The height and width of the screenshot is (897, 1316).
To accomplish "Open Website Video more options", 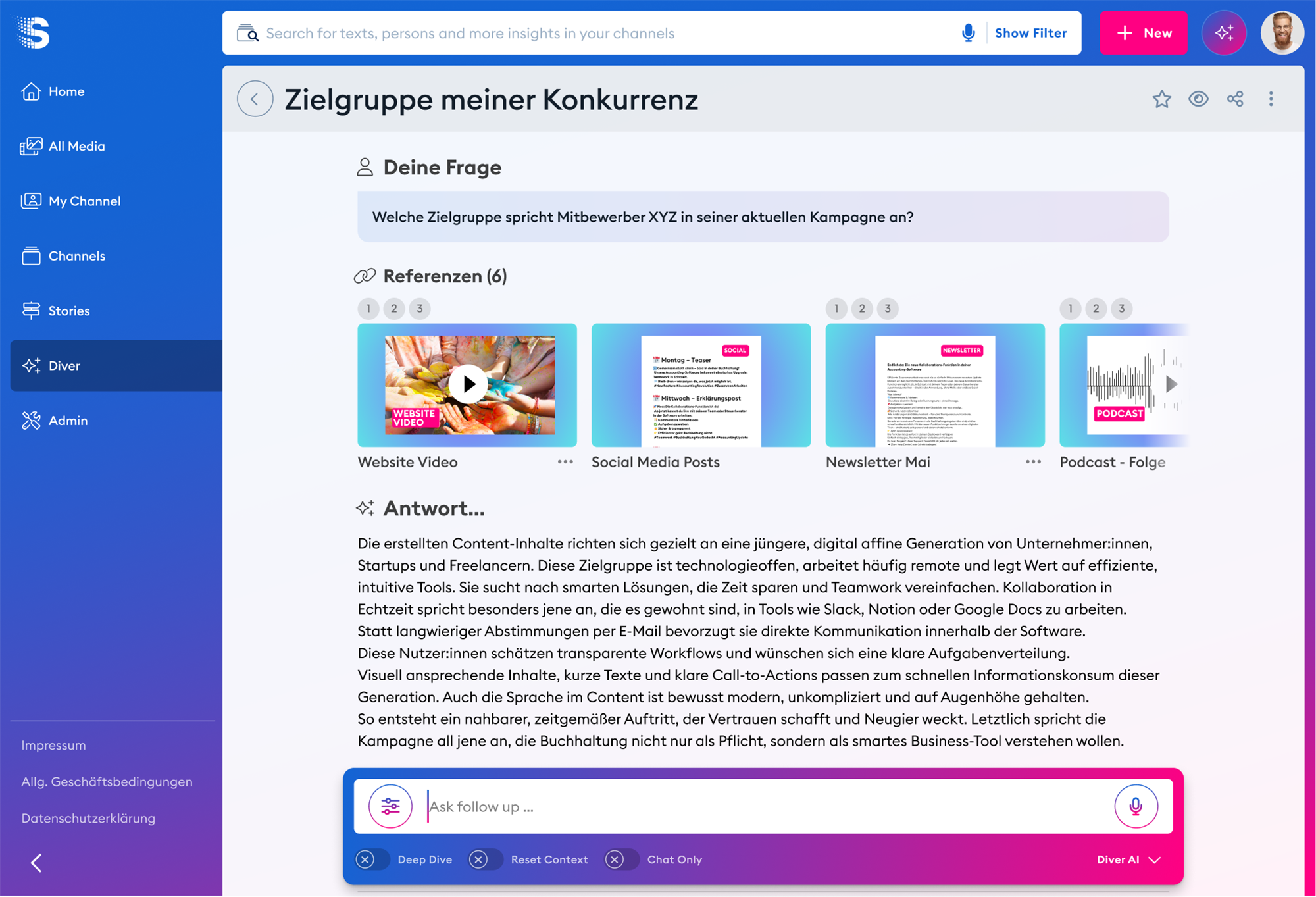I will [x=565, y=462].
